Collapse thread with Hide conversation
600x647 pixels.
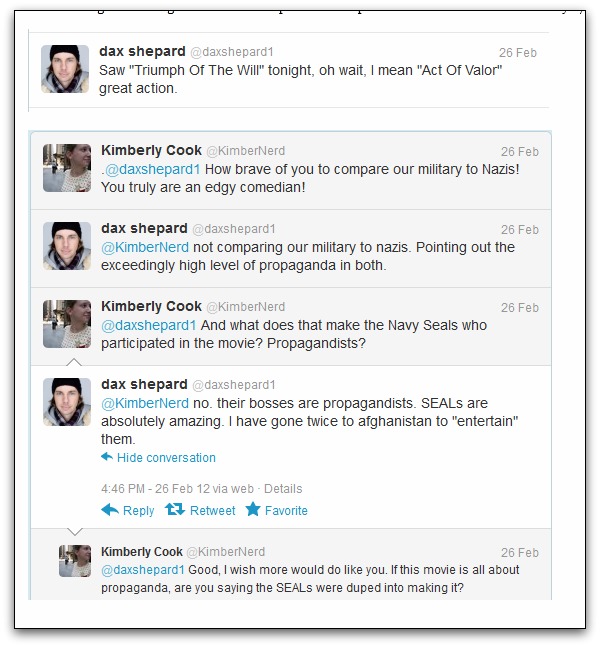165,458
